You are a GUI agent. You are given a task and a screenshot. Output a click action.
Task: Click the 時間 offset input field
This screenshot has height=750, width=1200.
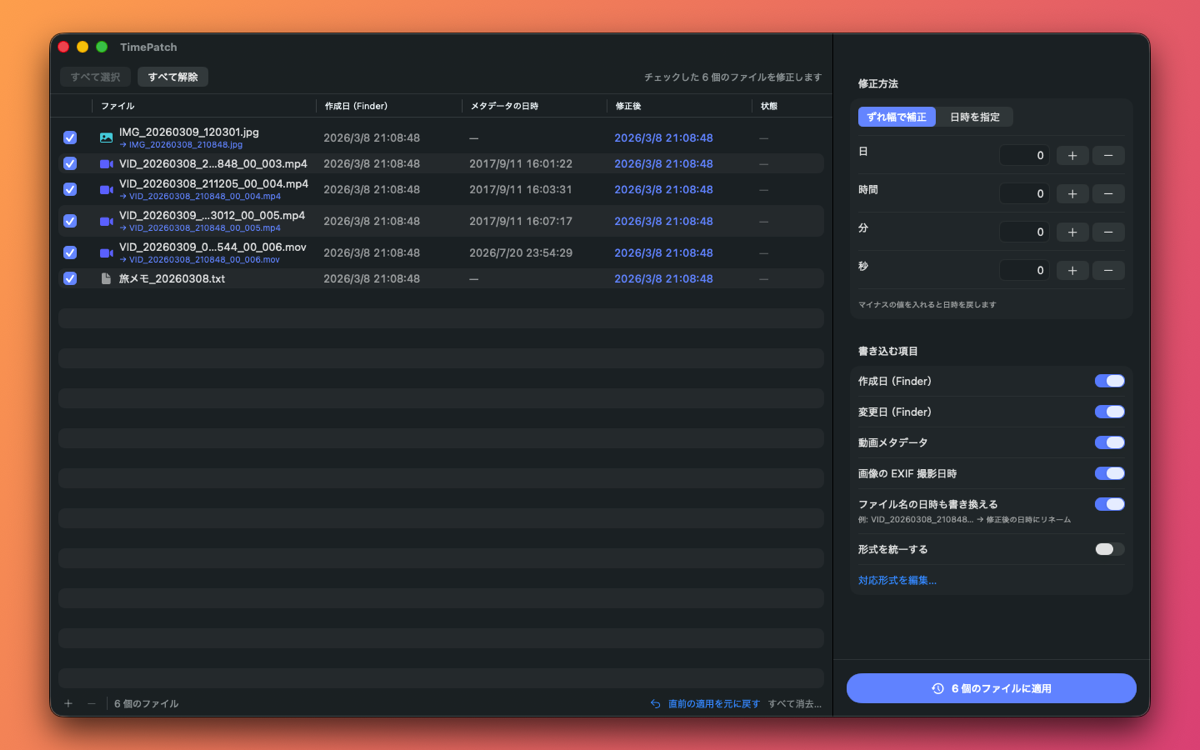click(x=1025, y=194)
